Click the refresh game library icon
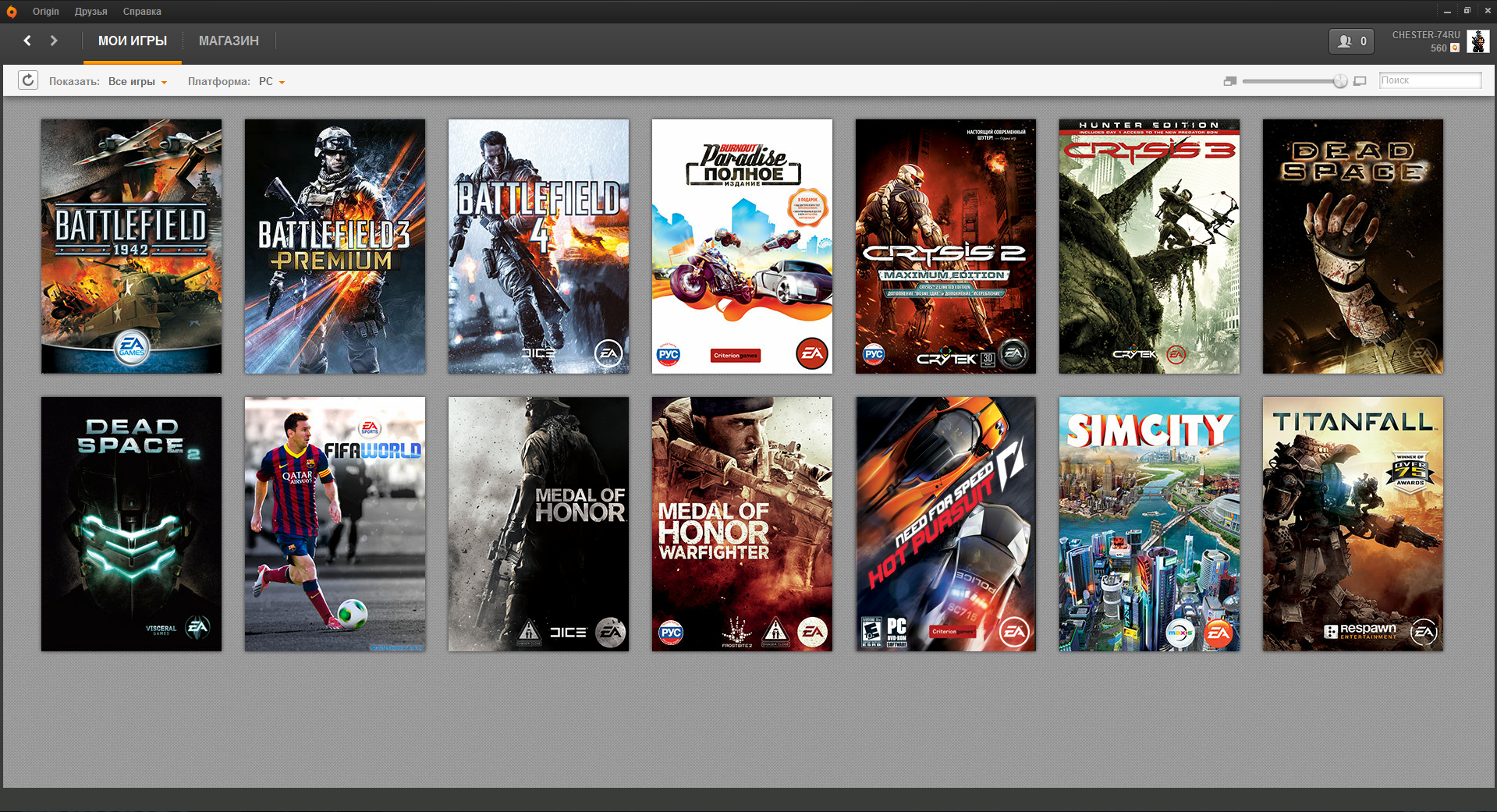The image size is (1497, 812). 28,80
